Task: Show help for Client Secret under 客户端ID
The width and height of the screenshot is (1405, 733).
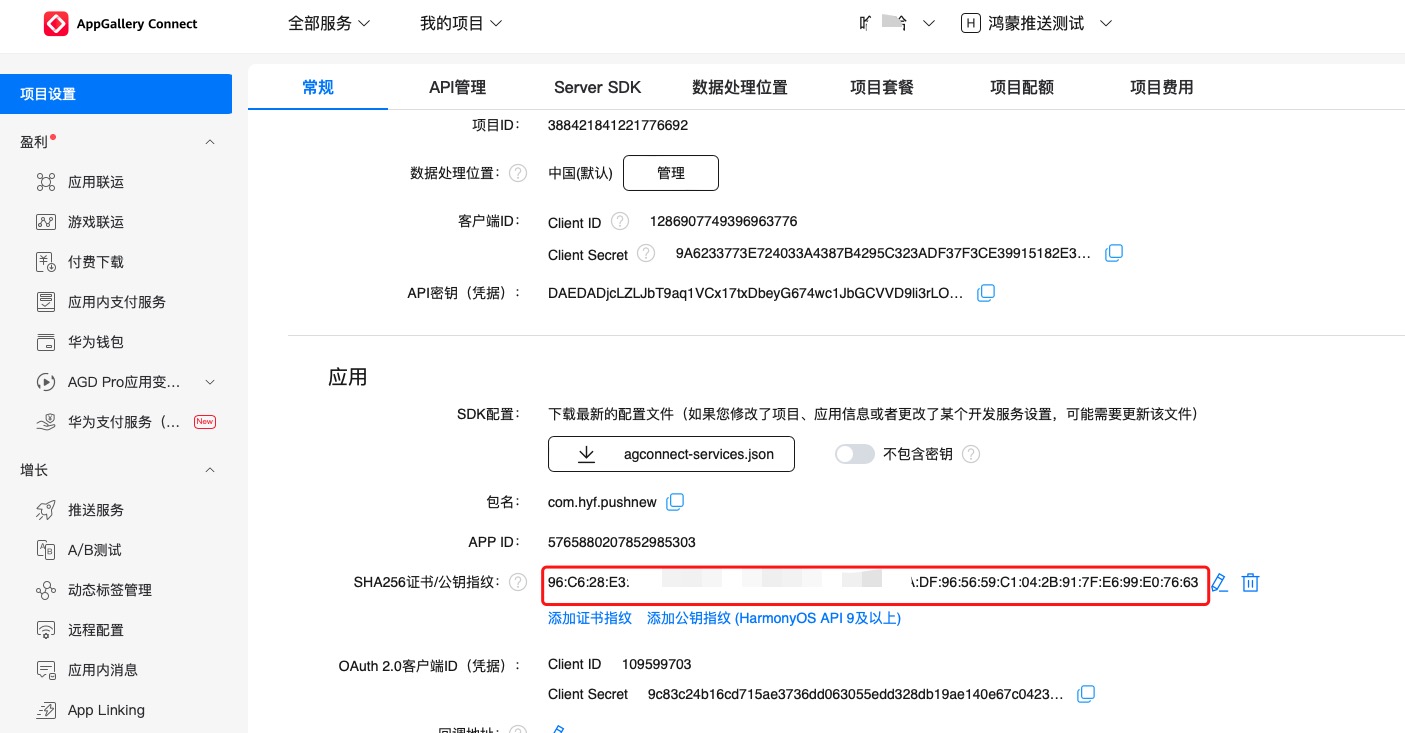Action: pyautogui.click(x=646, y=254)
